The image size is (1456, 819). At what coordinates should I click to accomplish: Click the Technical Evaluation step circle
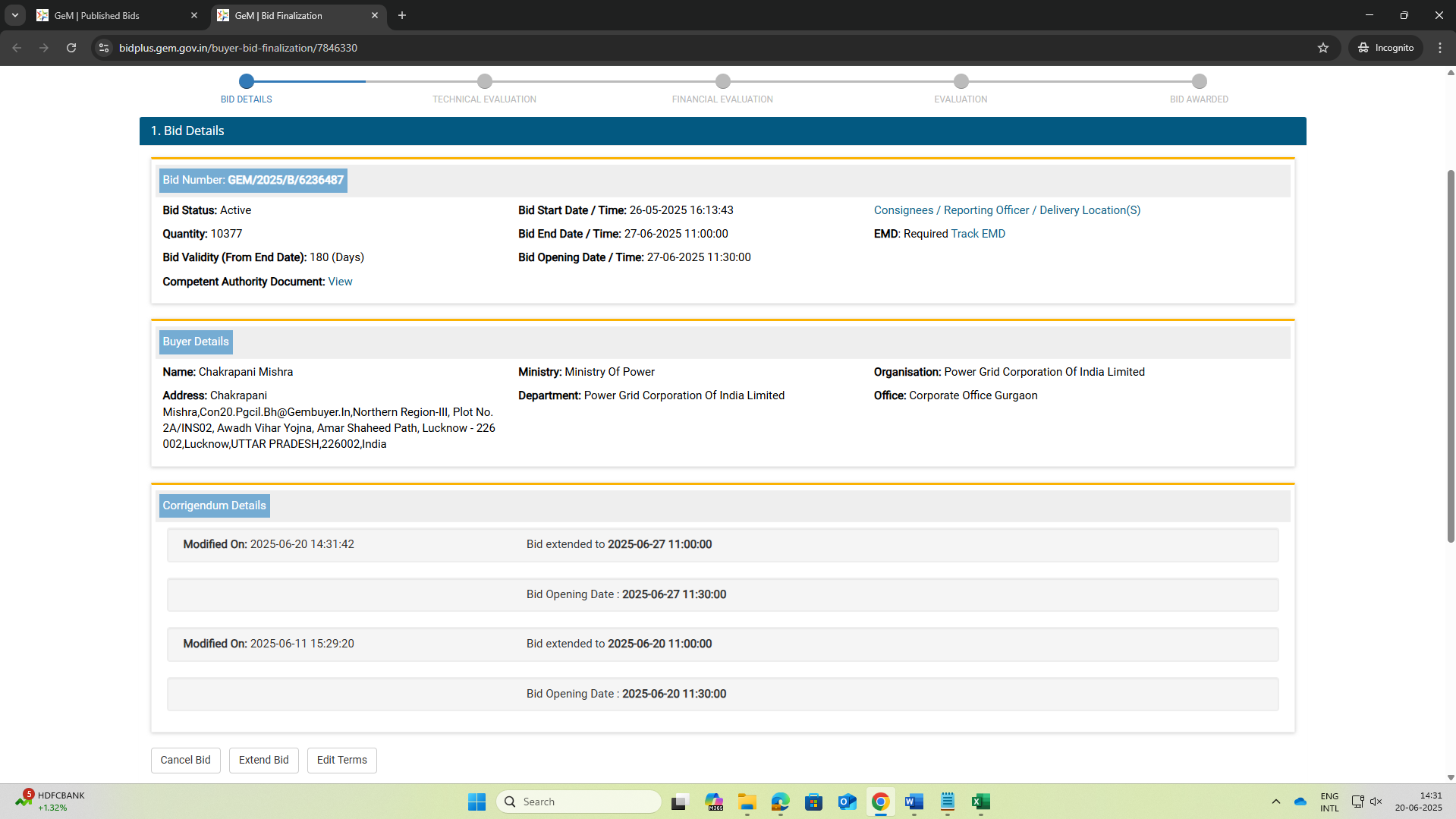point(484,81)
